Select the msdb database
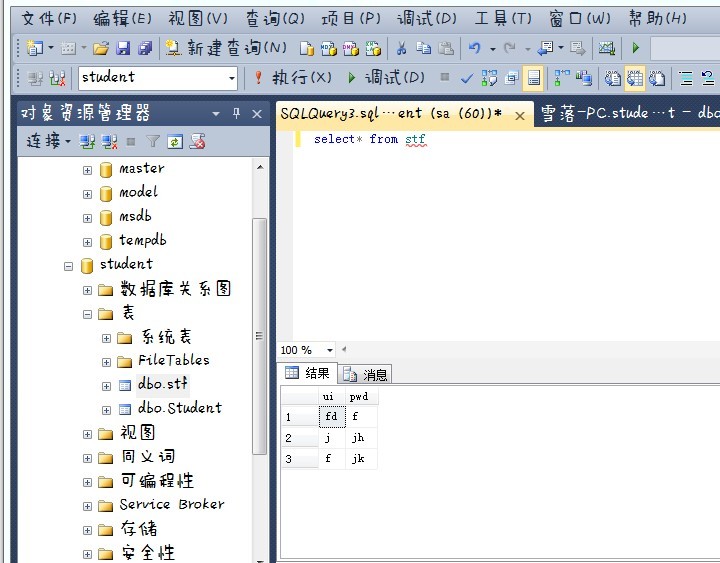 click(135, 216)
